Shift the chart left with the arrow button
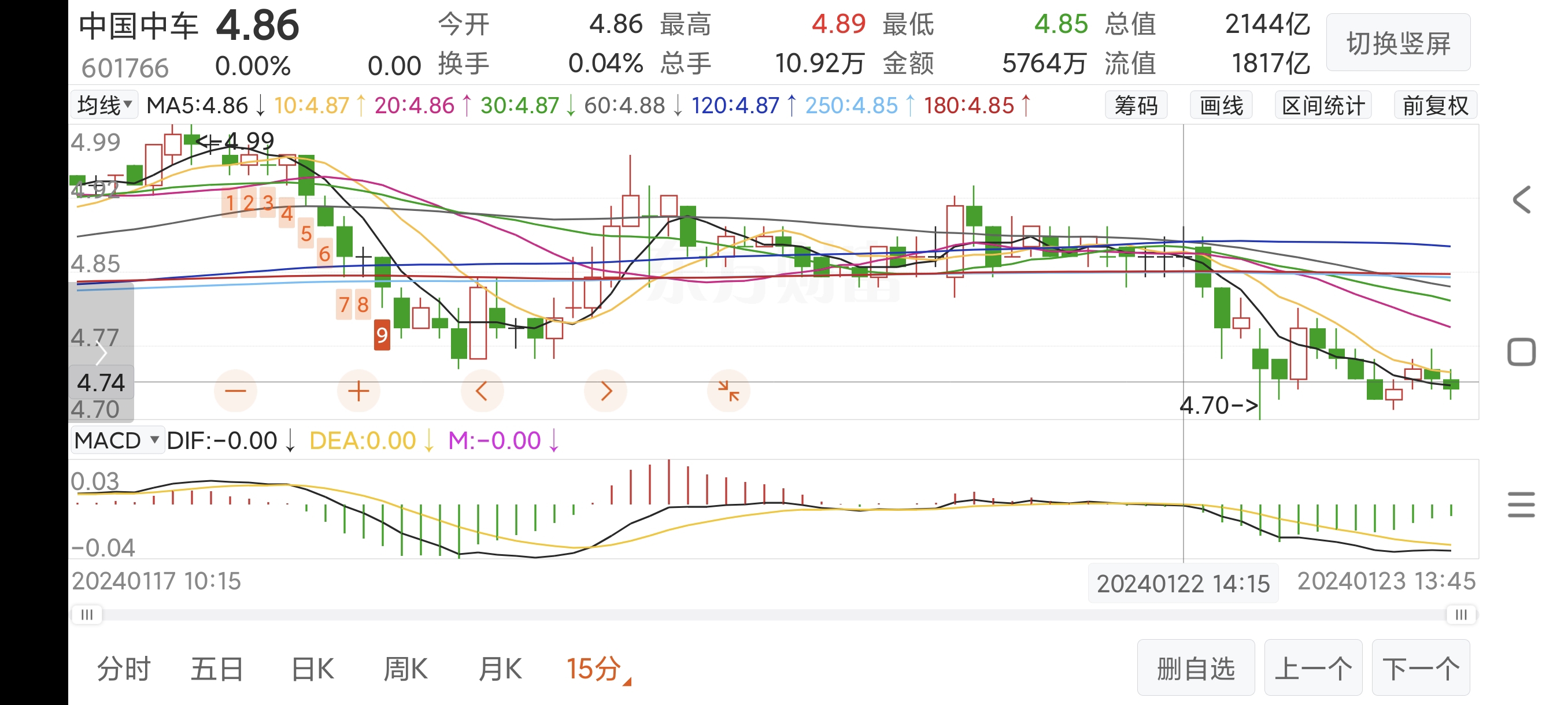The image size is (1568, 705). pos(482,391)
